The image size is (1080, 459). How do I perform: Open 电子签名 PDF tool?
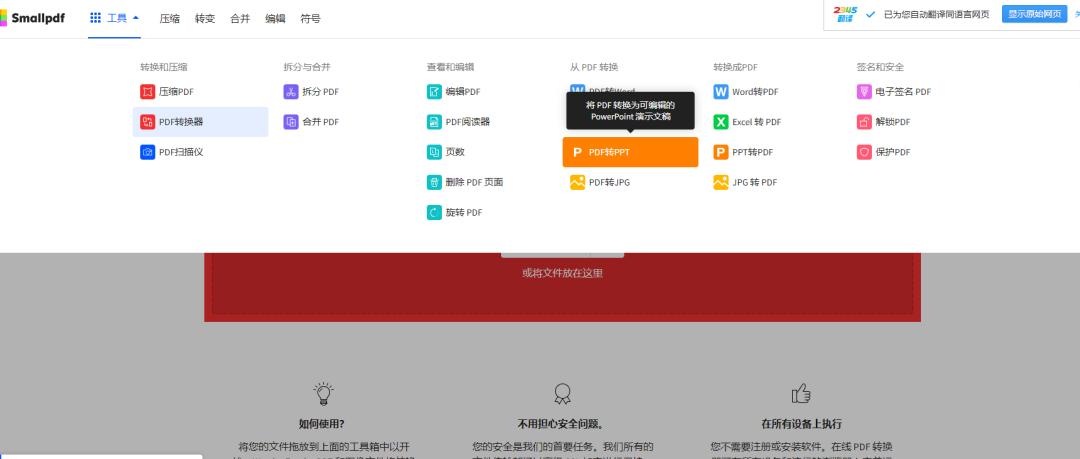pyautogui.click(x=903, y=92)
